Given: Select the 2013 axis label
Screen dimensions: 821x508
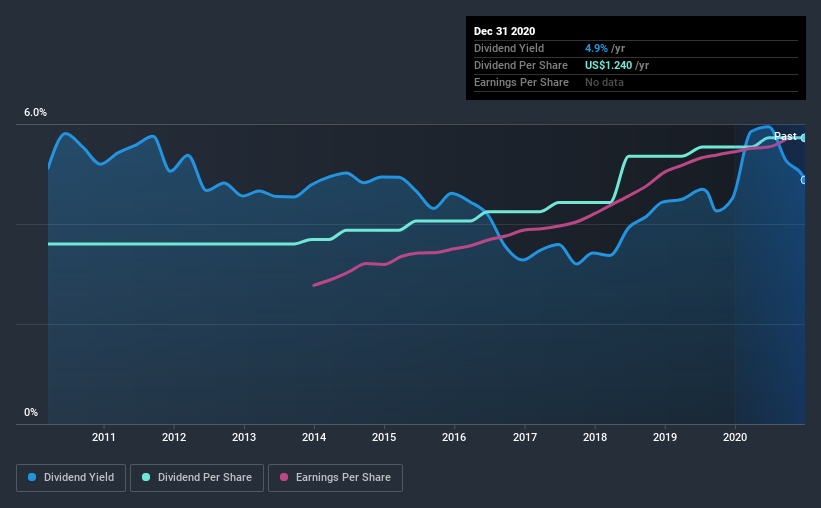Looking at the screenshot, I should pyautogui.click(x=244, y=437).
